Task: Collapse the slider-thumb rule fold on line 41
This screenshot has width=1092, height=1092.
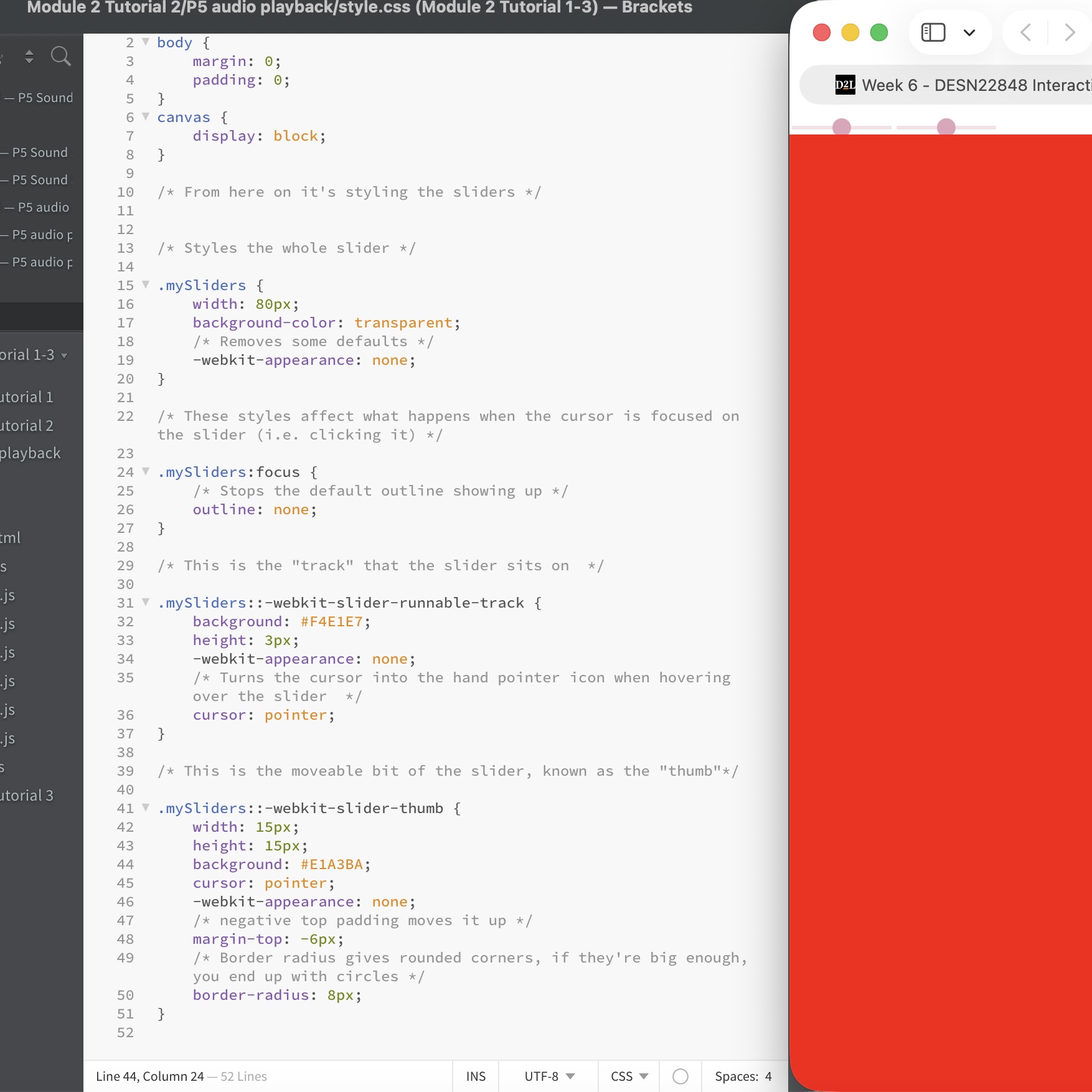Action: [x=145, y=808]
